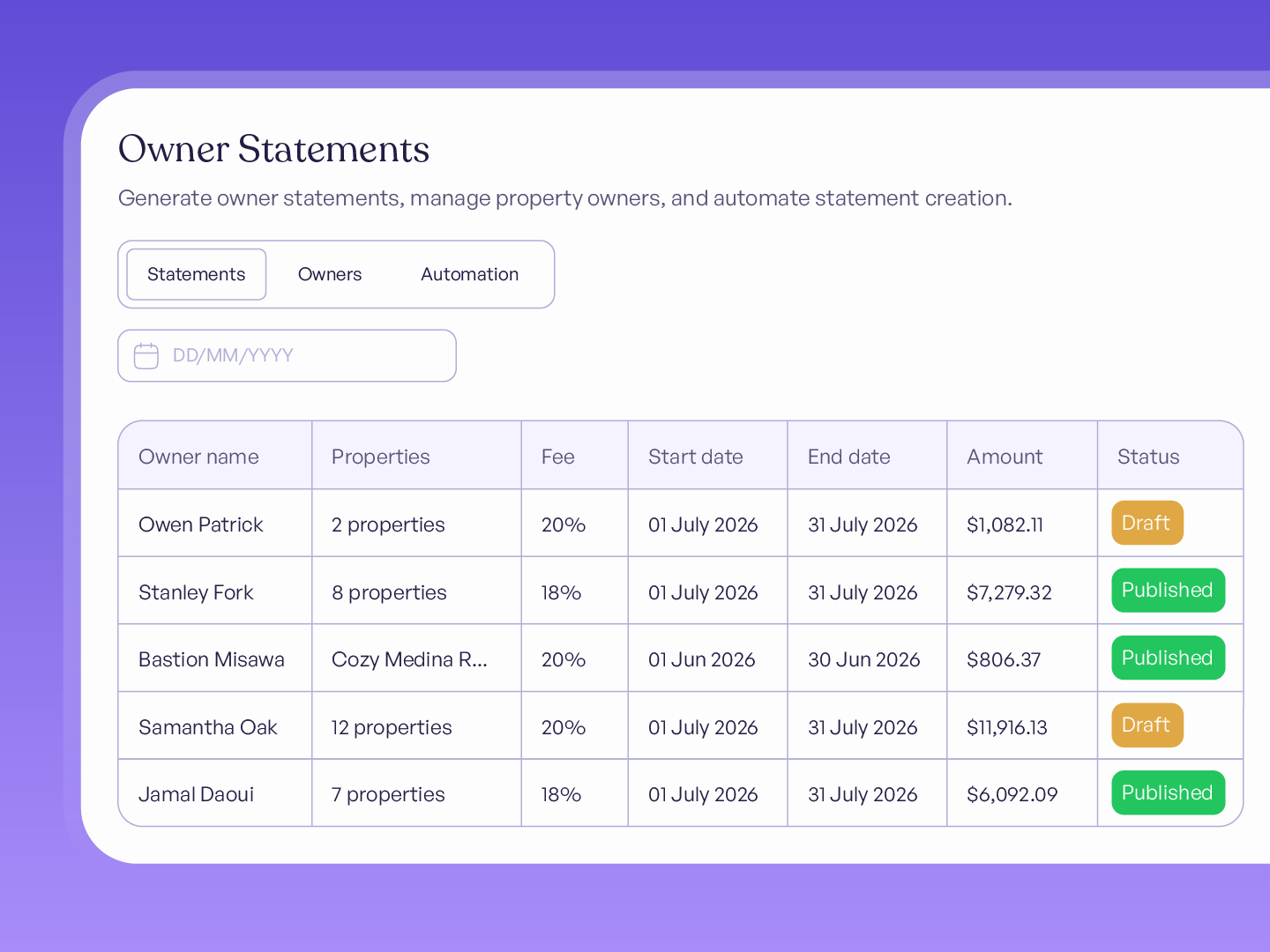Click the Owner Statements page heading
This screenshot has height=952, width=1270.
[274, 149]
